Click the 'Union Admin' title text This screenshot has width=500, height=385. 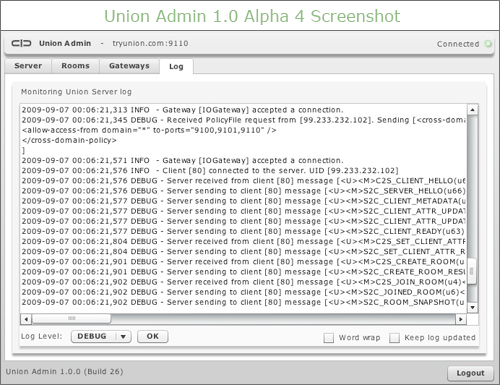pos(65,43)
